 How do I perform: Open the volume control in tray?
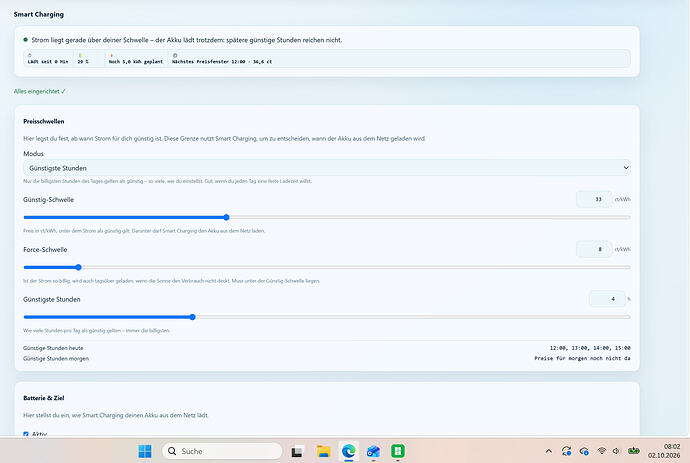coord(616,451)
